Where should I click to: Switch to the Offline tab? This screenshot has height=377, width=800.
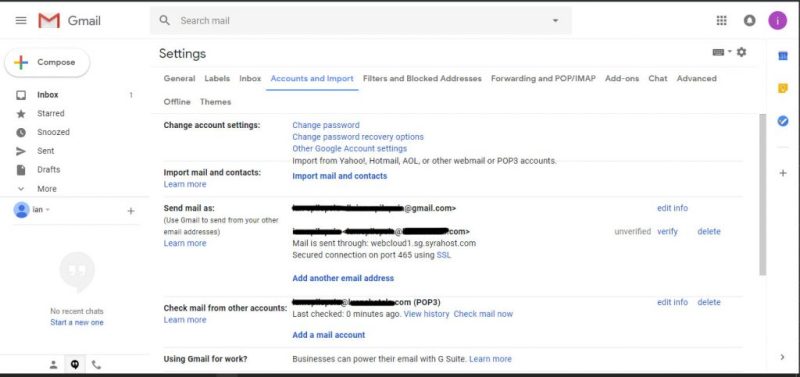177,102
